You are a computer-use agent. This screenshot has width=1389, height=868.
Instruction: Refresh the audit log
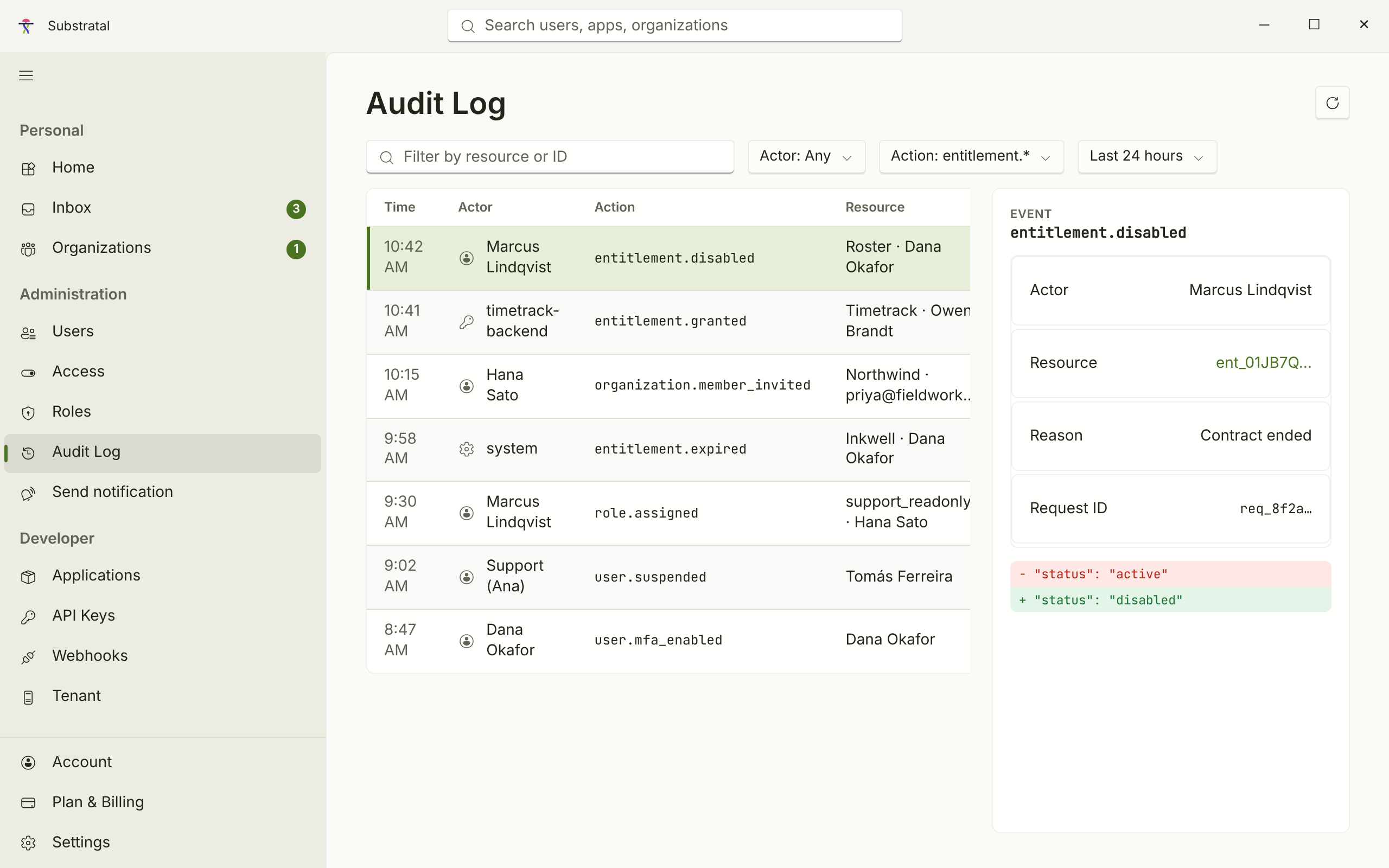click(1332, 103)
